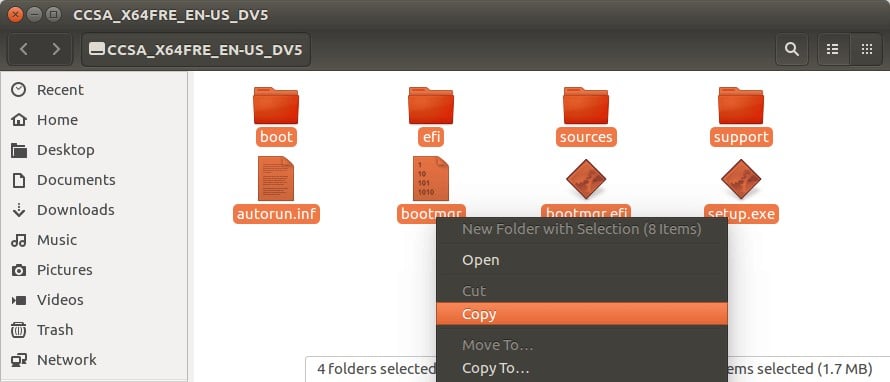Screen dimensions: 890x382
Task: Switch to grid view icon
Action: click(x=866, y=49)
